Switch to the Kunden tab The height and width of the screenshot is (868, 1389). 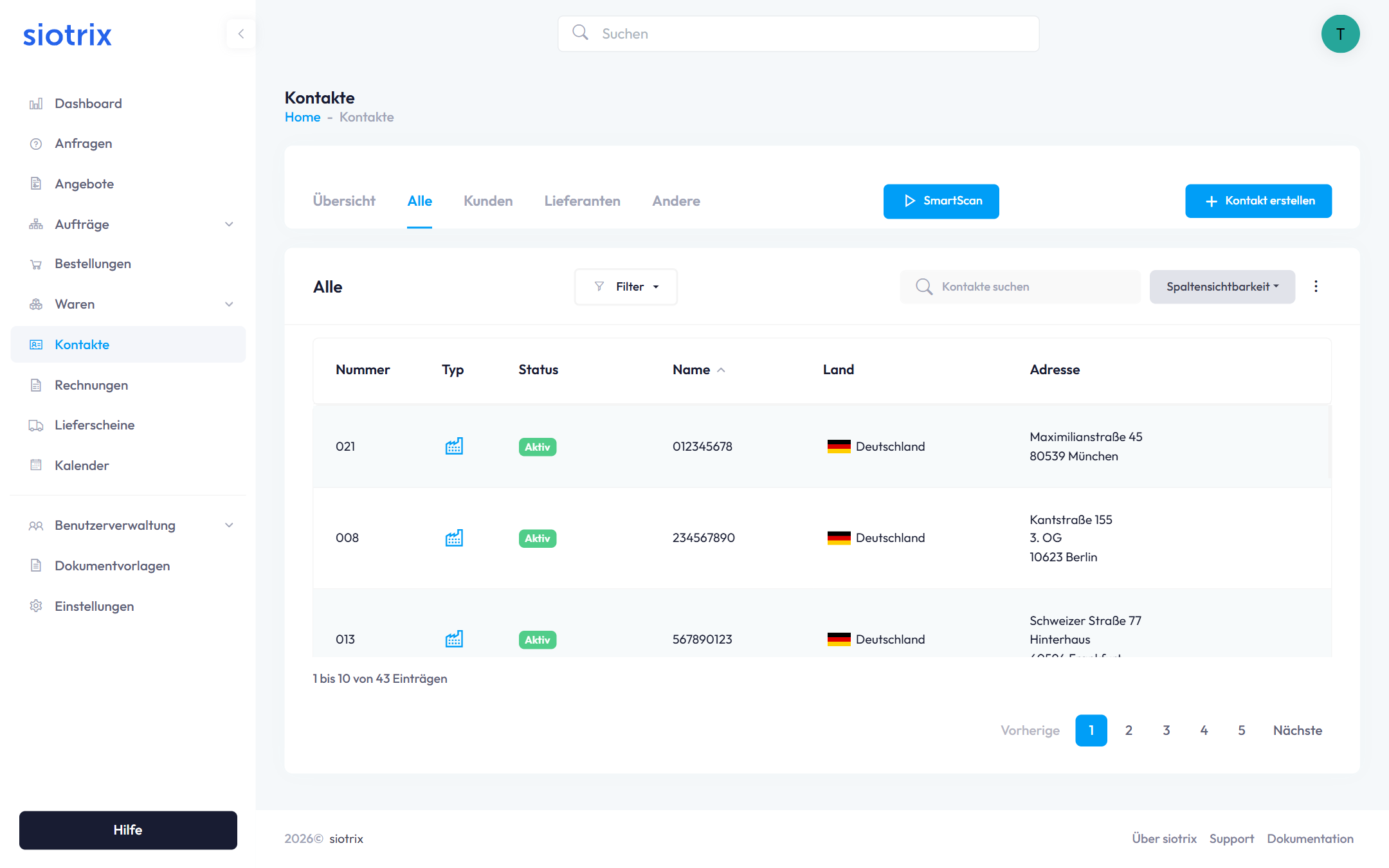487,201
